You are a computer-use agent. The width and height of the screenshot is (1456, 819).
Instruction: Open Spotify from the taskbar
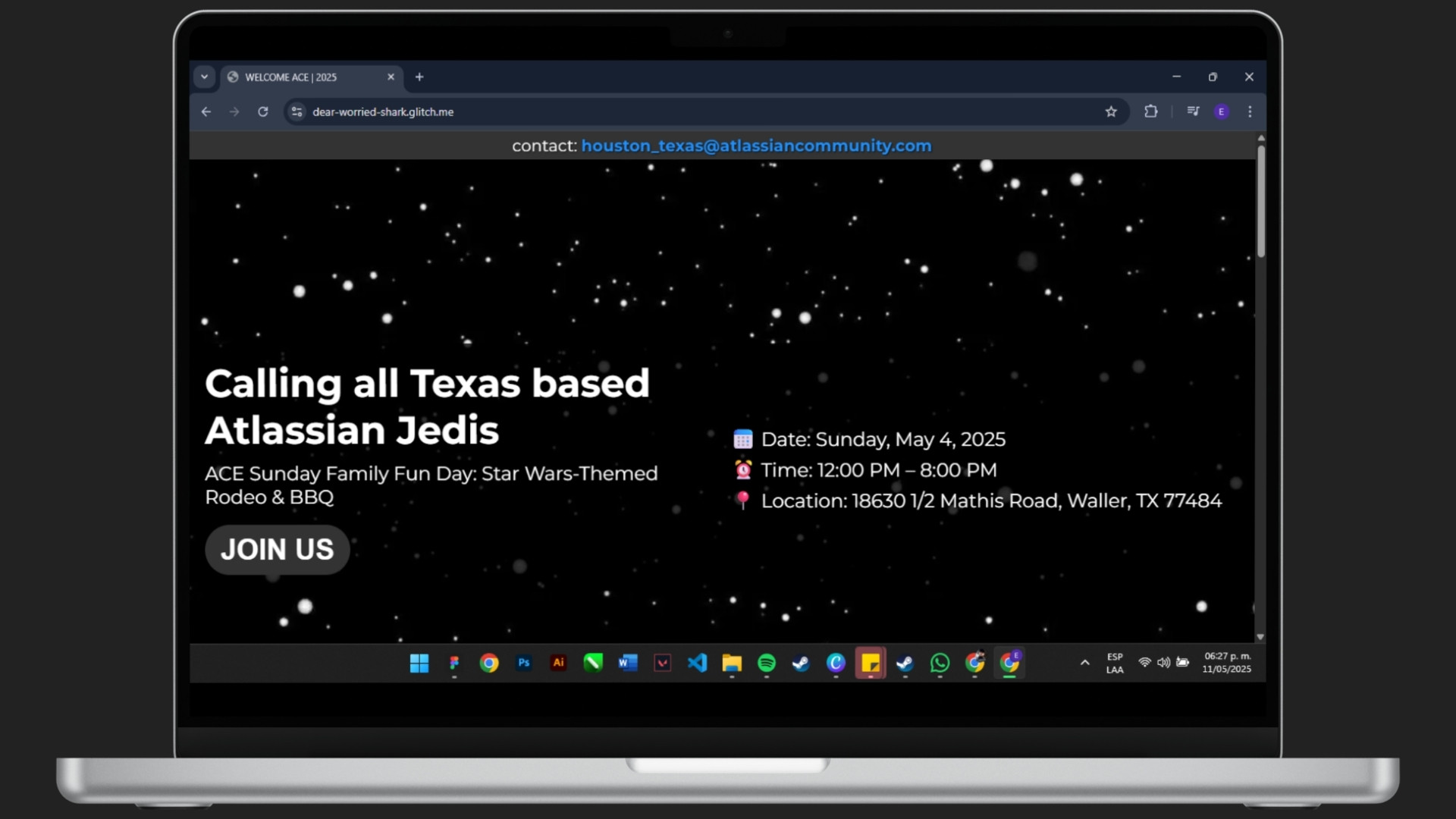click(766, 663)
